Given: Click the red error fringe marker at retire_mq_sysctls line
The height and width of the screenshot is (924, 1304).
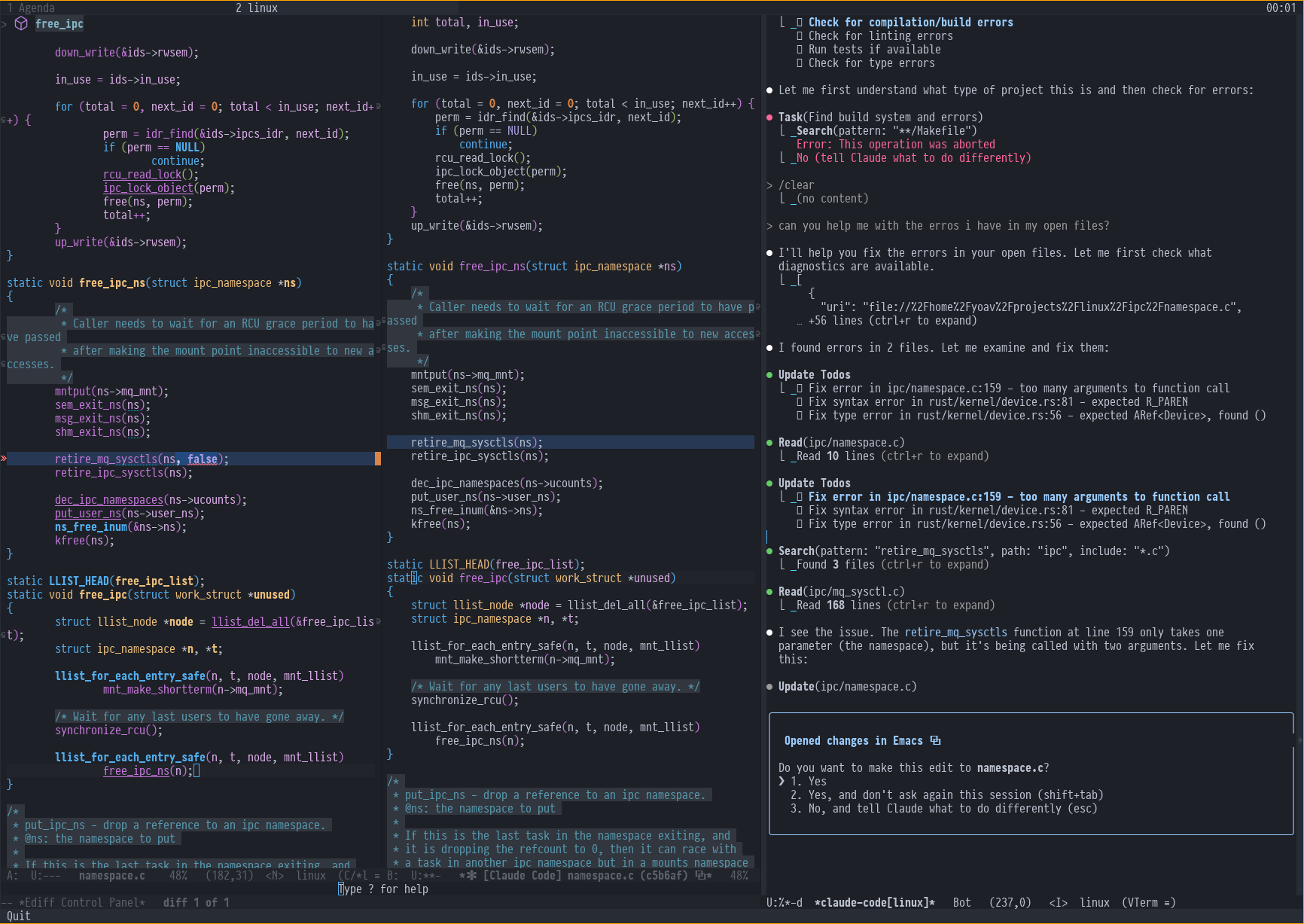Looking at the screenshot, I should click(x=4, y=459).
